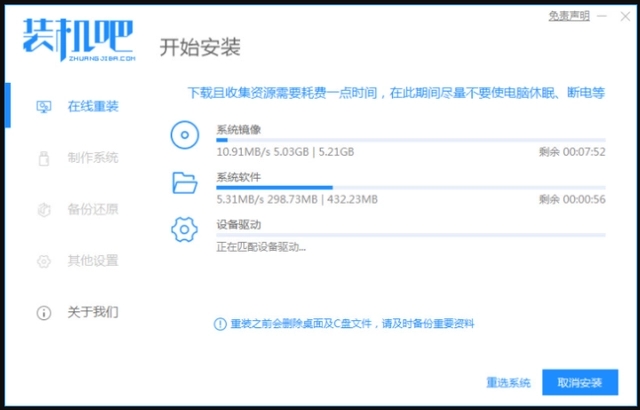Click the 设备驱动 label
This screenshot has height=410, width=640.
(238, 225)
